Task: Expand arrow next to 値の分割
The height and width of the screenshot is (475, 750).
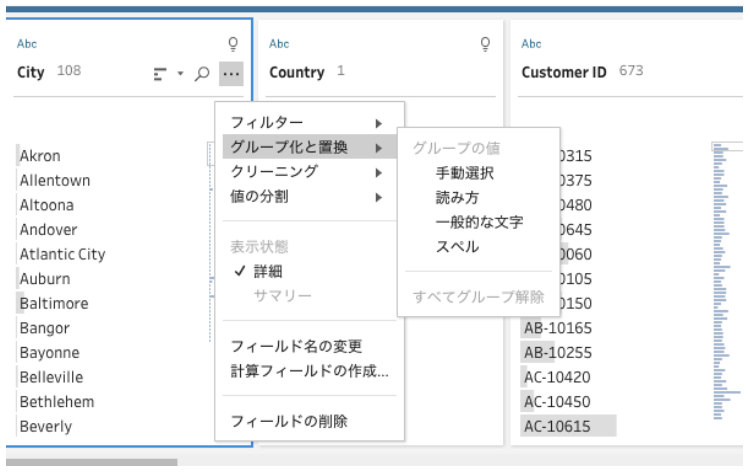Action: click(x=379, y=198)
